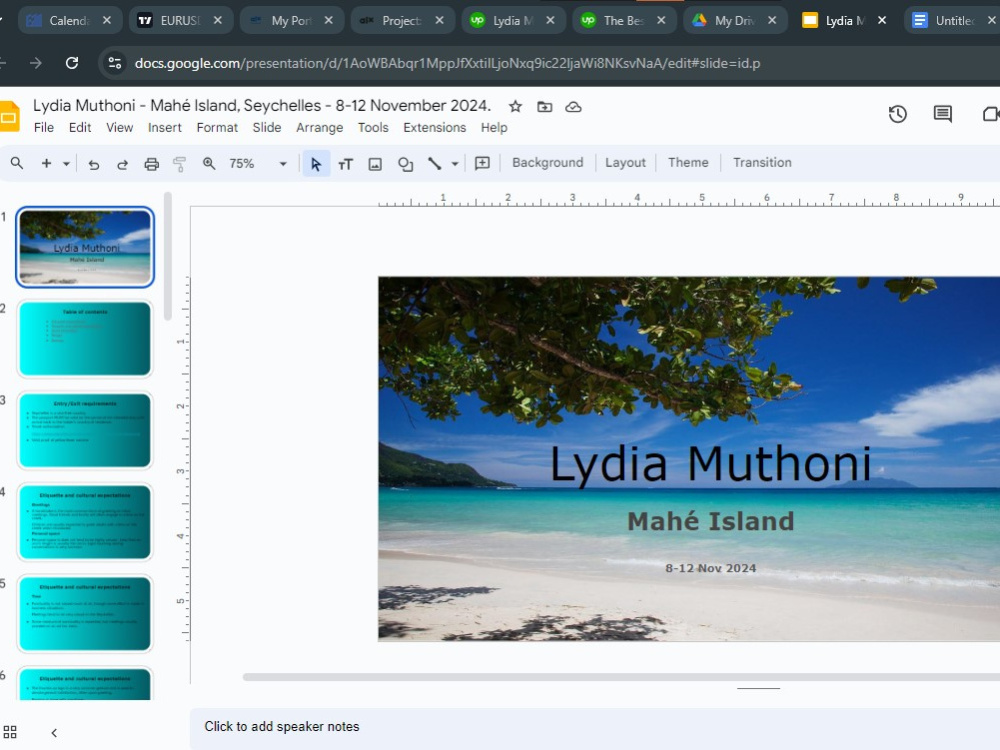Select the 8-12 Nov 2024 date text
Image resolution: width=1000 pixels, height=750 pixels.
point(710,568)
